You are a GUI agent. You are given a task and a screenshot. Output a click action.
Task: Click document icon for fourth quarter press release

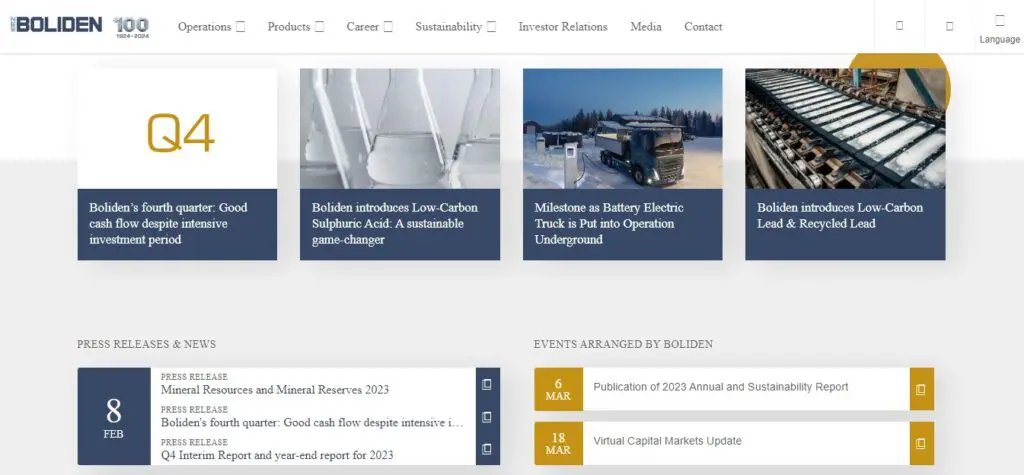tap(487, 417)
